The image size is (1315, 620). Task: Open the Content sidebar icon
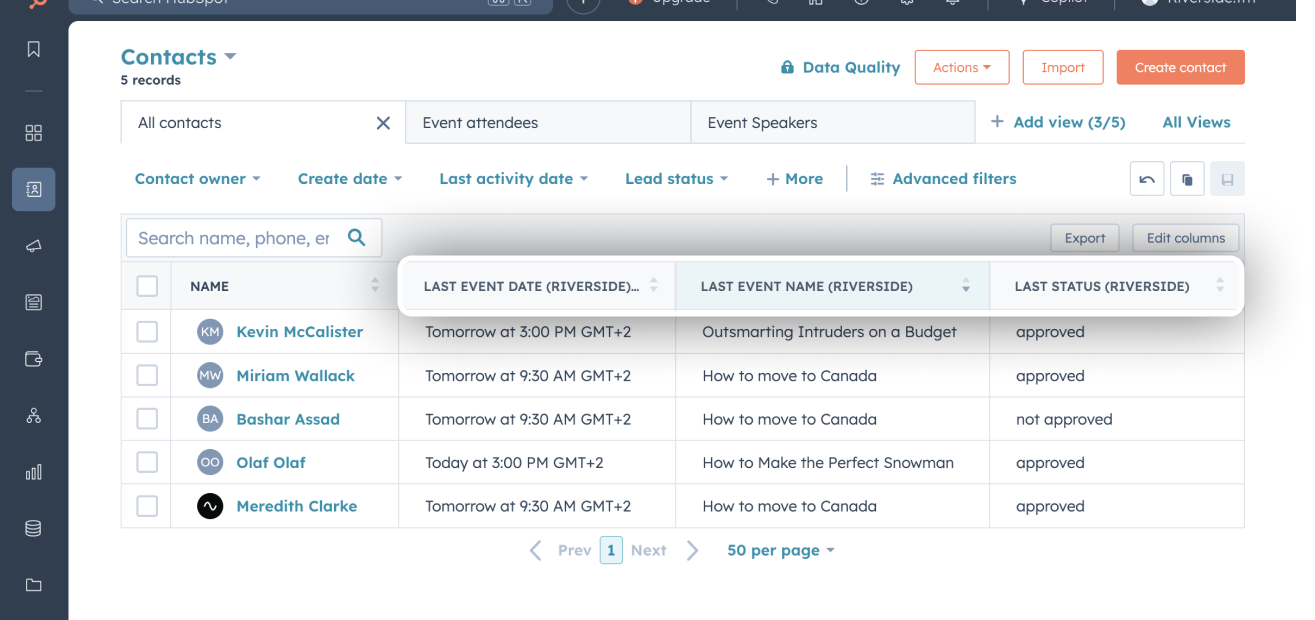coord(34,302)
